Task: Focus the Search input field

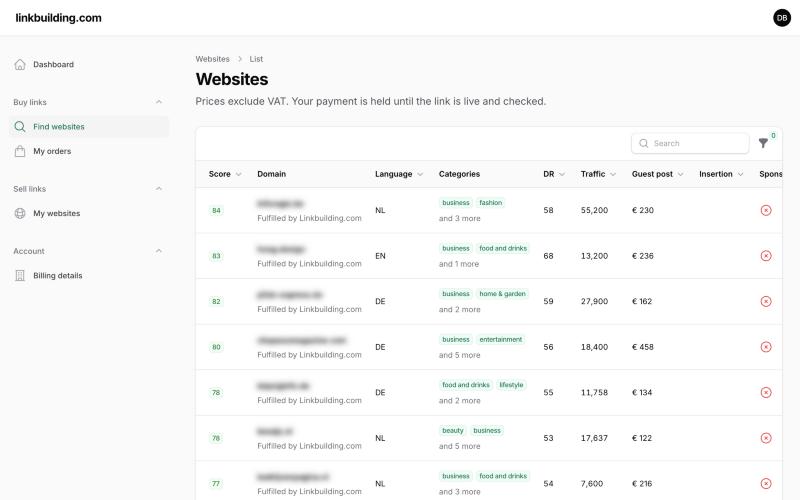Action: (x=690, y=143)
